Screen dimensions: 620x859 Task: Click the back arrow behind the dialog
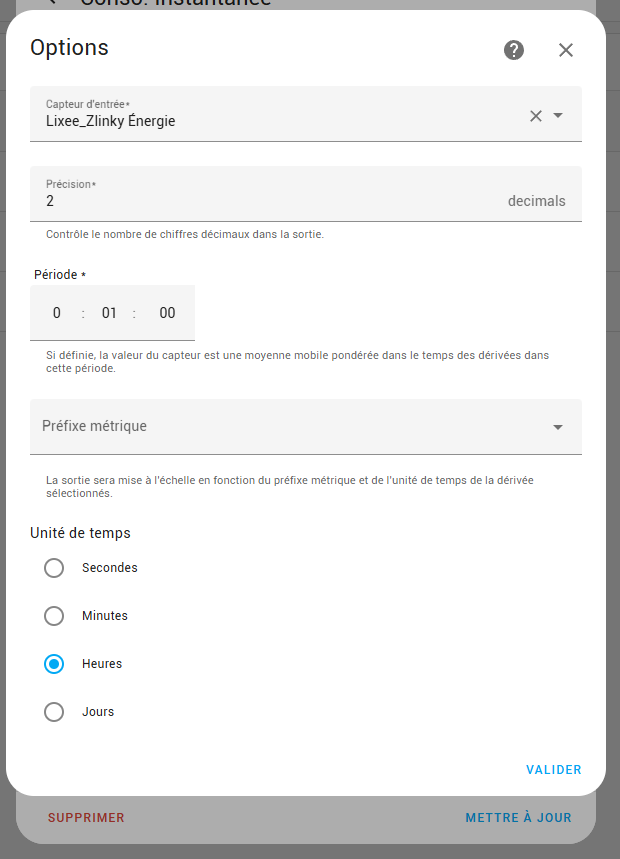(x=52, y=3)
